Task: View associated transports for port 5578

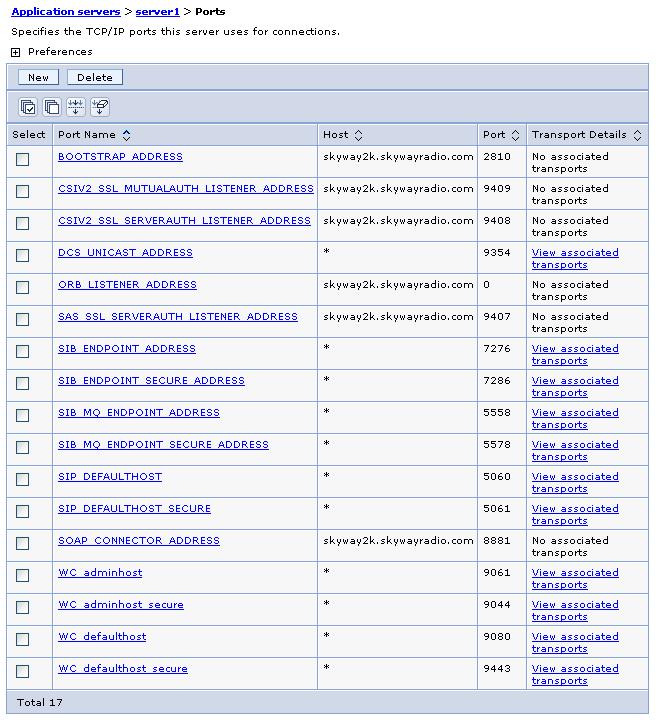Action: tap(575, 451)
